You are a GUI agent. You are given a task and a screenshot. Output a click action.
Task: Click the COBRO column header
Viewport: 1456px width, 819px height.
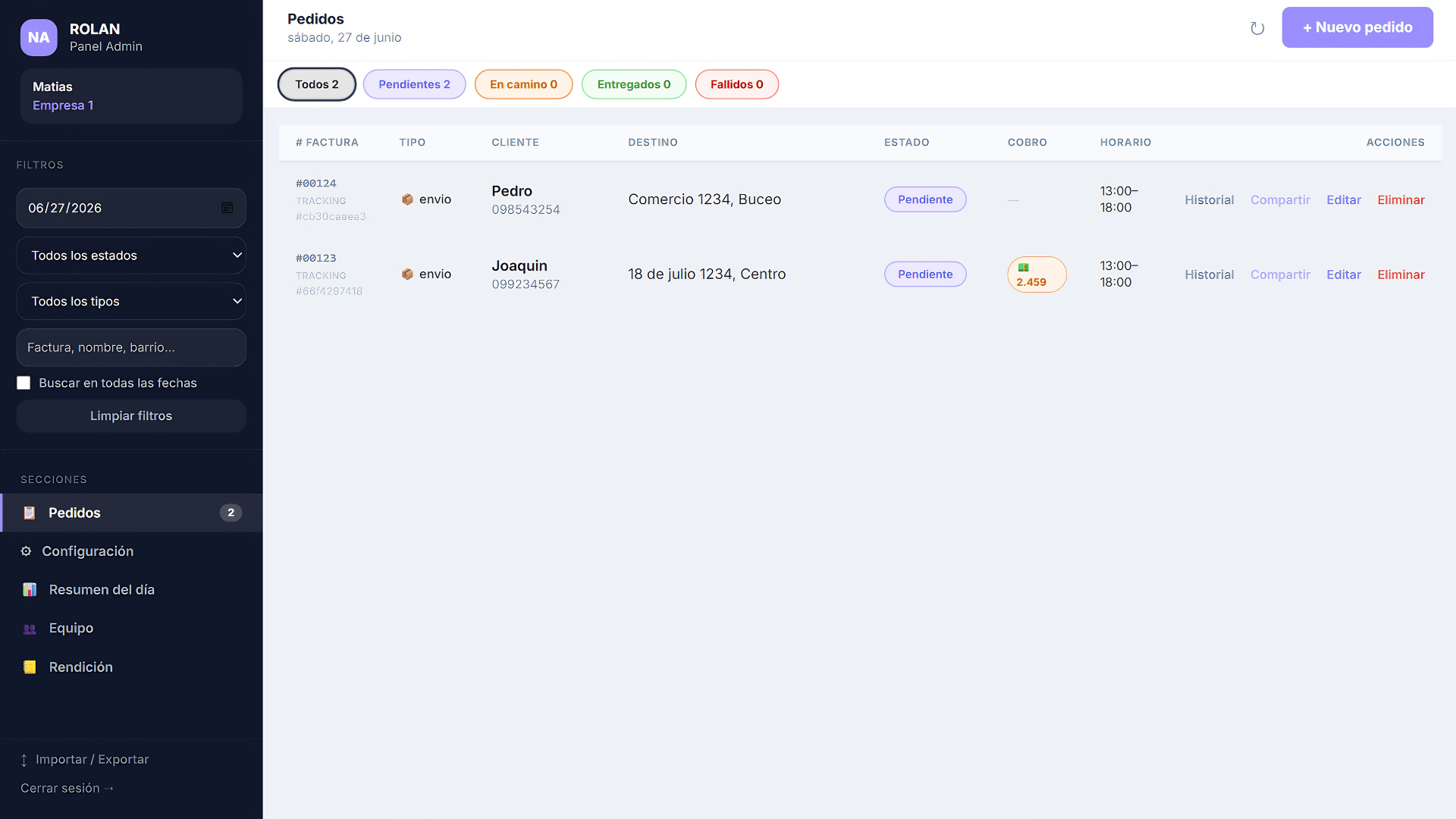click(1027, 143)
